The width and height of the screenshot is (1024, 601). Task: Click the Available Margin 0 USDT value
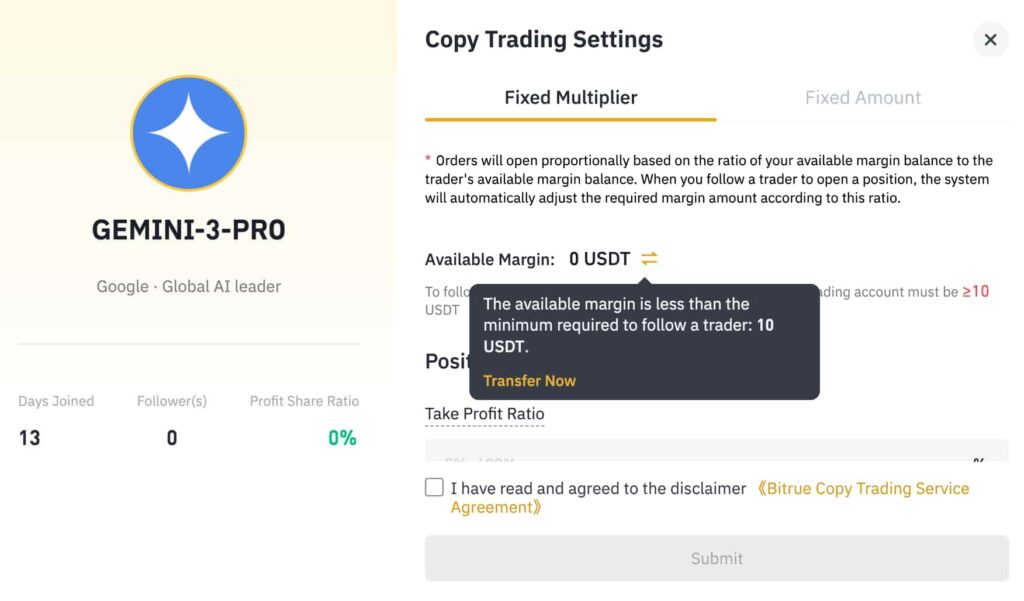[599, 259]
